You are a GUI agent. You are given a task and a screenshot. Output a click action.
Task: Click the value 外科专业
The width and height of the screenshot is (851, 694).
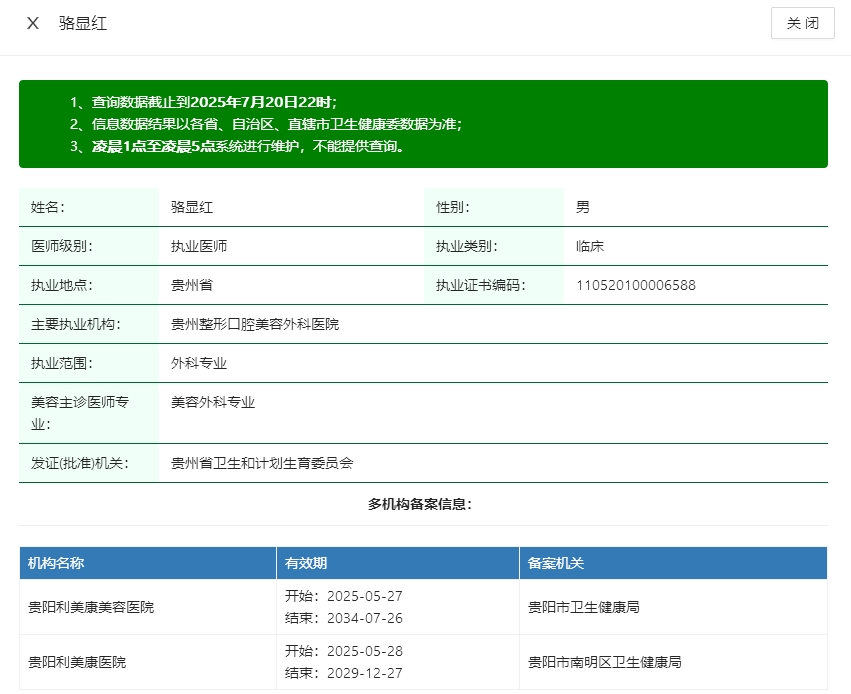point(199,364)
